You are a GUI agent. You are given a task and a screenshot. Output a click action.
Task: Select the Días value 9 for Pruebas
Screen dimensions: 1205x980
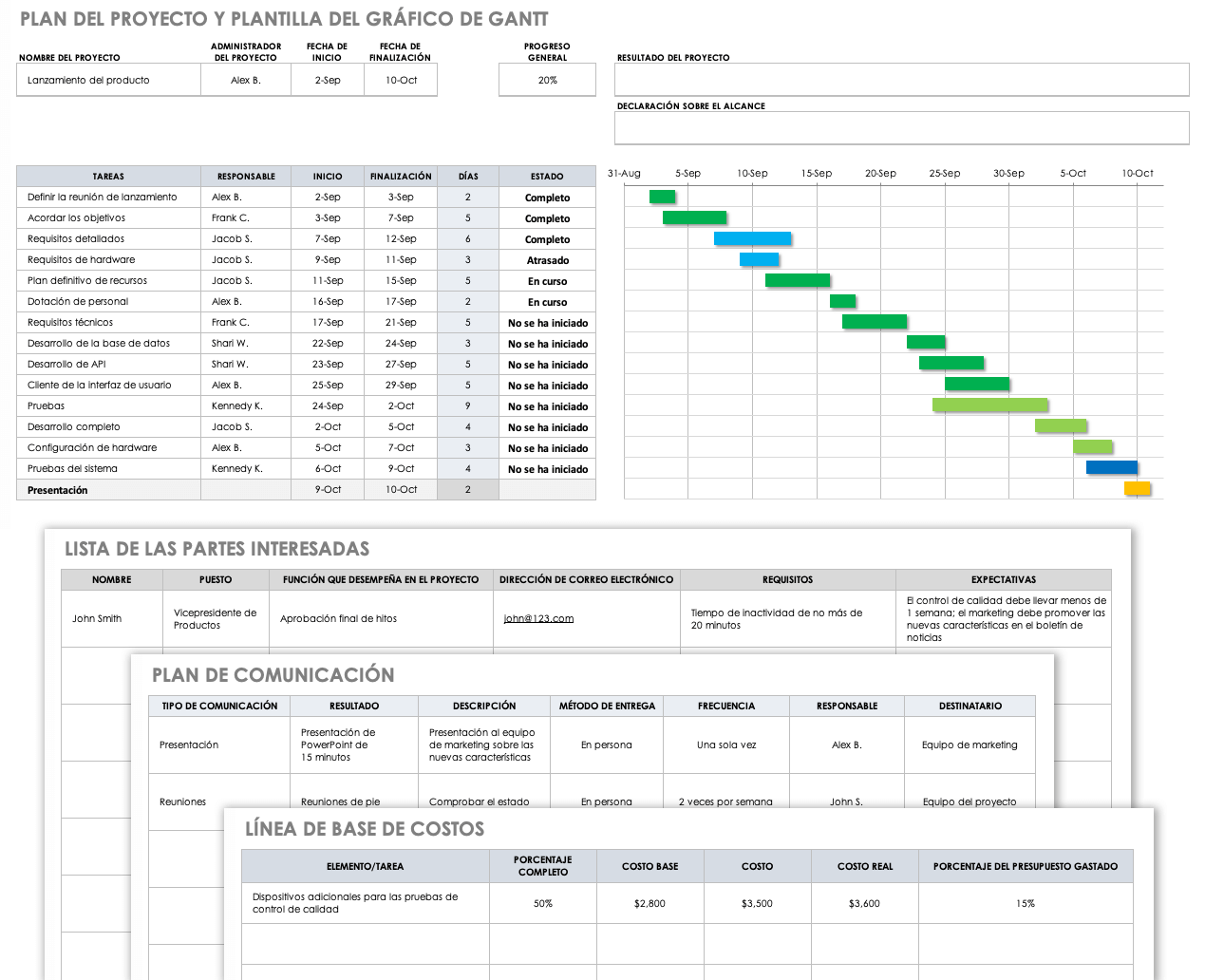[x=467, y=406]
